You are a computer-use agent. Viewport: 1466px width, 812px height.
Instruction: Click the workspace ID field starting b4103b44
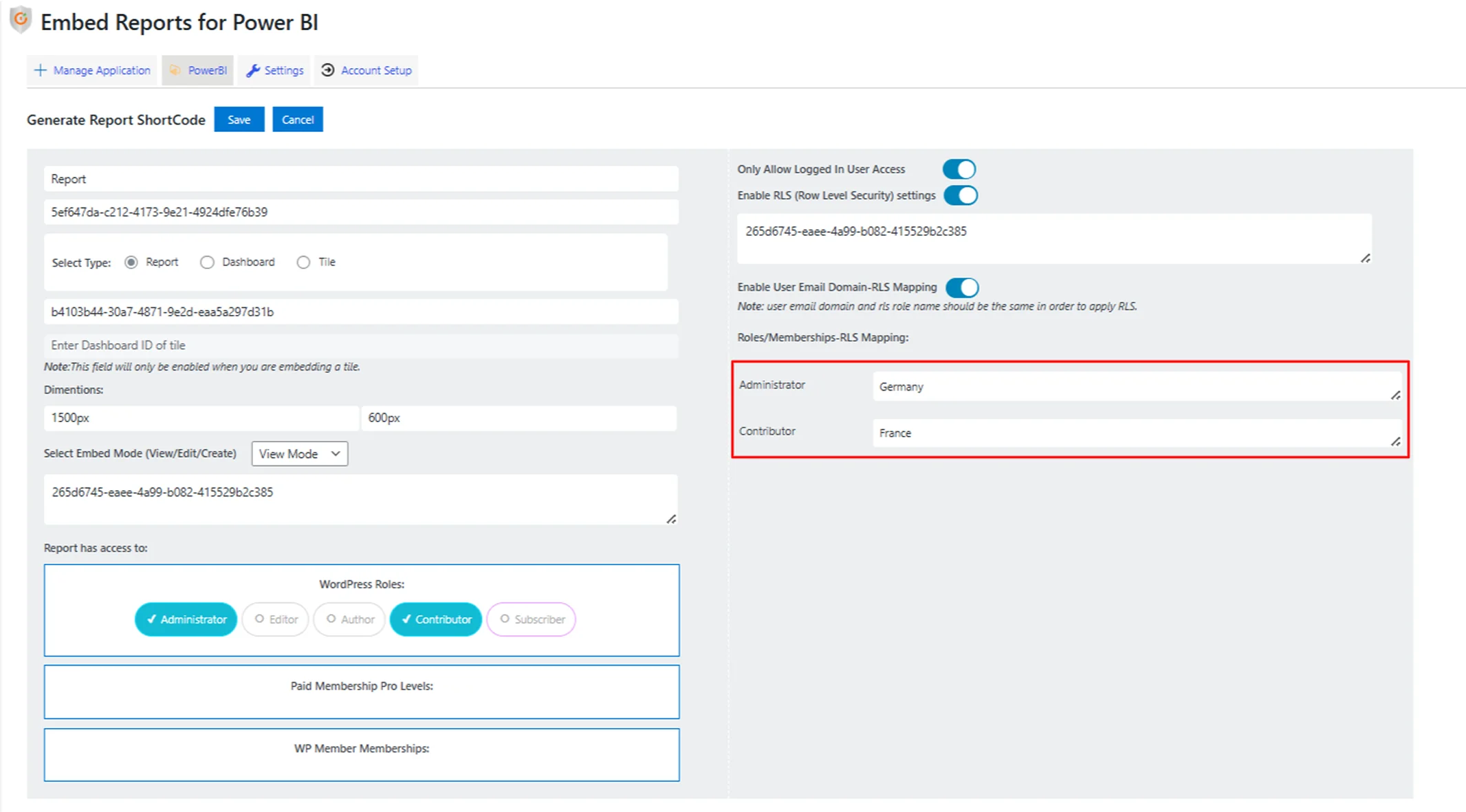[361, 311]
